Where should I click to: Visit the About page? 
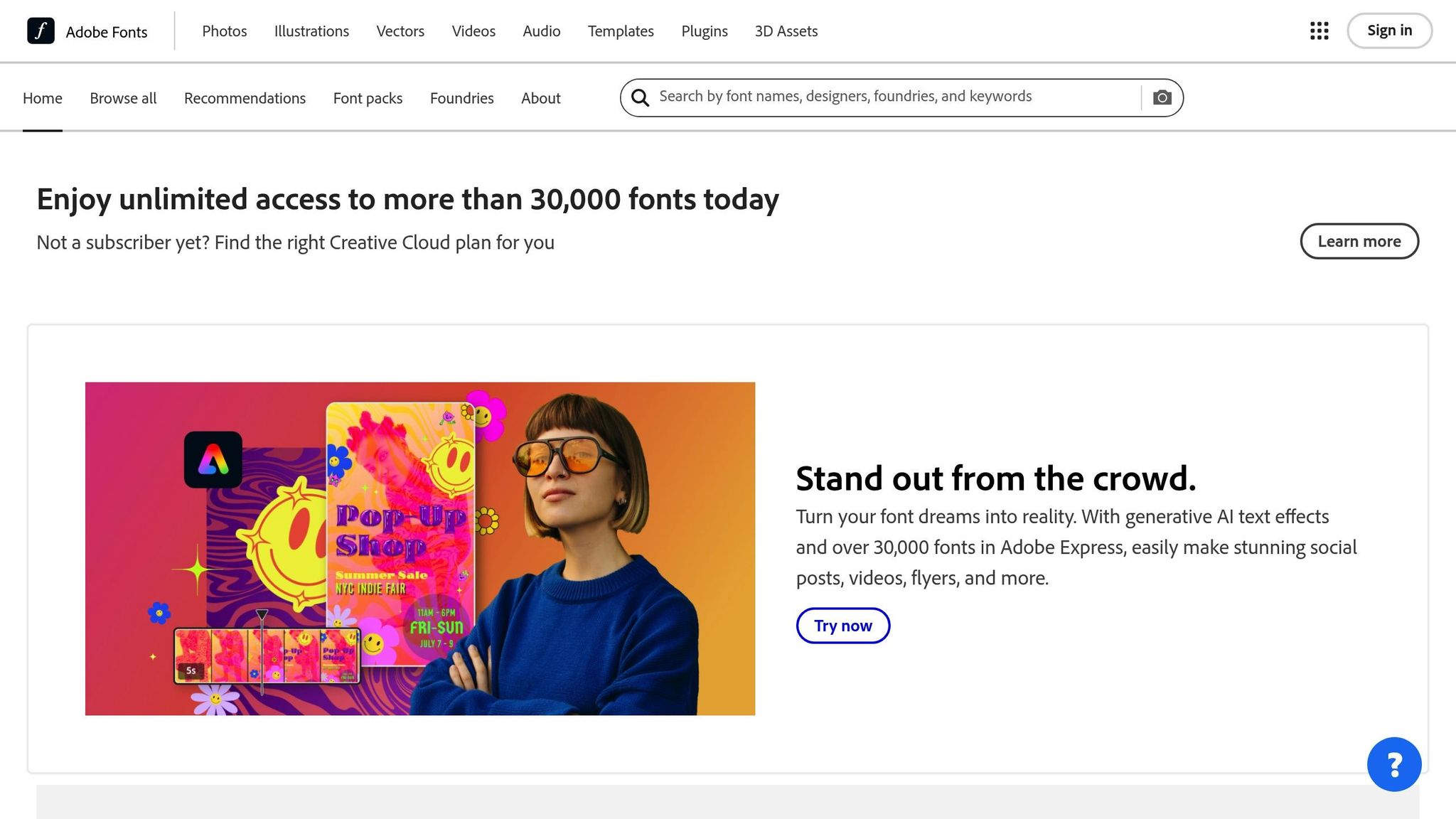pos(540,98)
